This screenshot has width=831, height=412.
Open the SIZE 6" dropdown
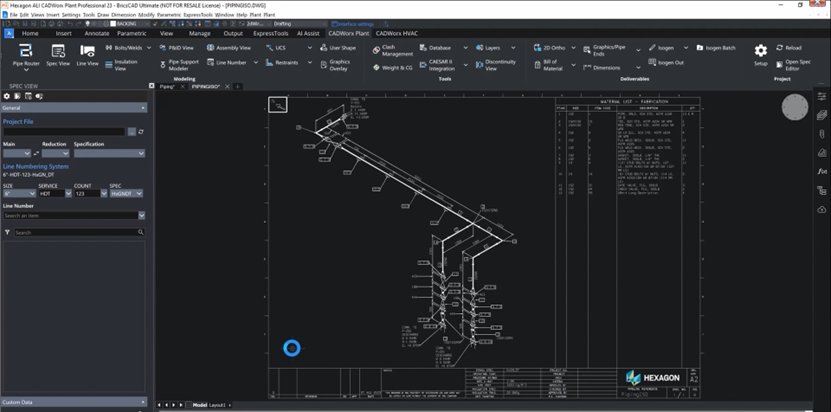pyautogui.click(x=19, y=194)
